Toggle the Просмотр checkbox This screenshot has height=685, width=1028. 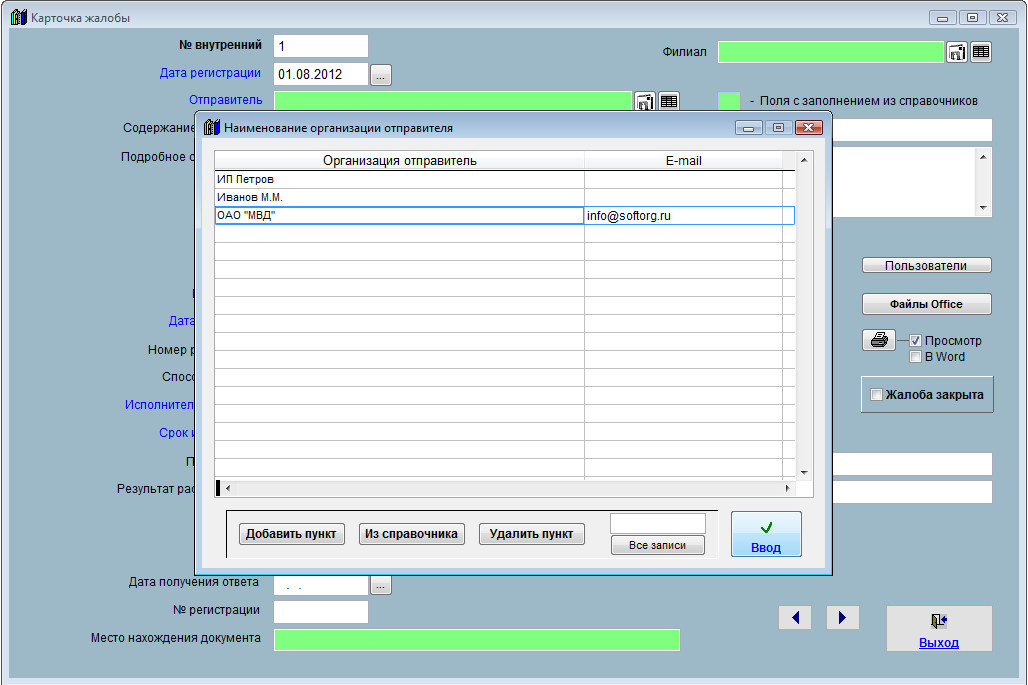(x=916, y=341)
